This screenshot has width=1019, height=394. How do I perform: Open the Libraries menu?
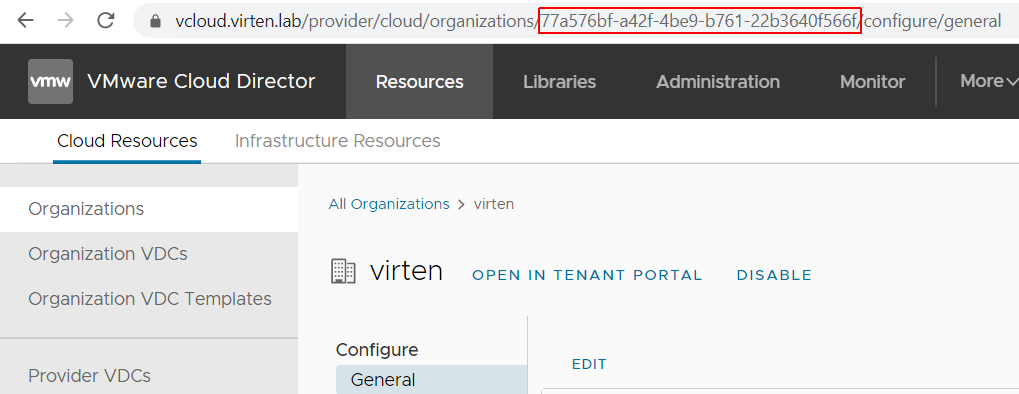559,81
